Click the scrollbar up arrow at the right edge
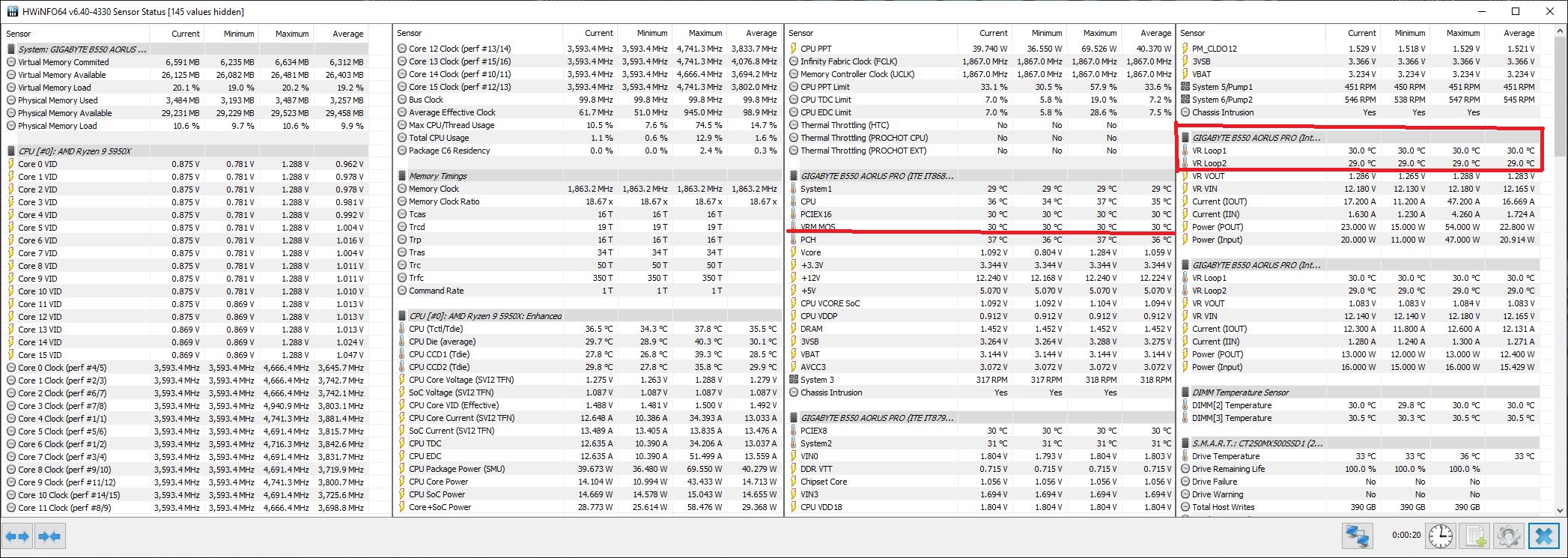Screen dimensions: 1568x558 [x=1560, y=32]
